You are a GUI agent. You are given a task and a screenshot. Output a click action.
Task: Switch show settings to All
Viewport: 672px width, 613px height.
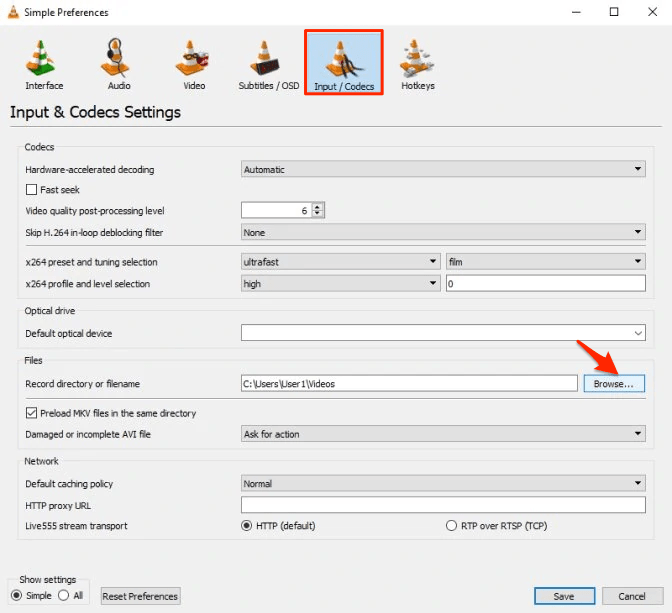[x=63, y=595]
